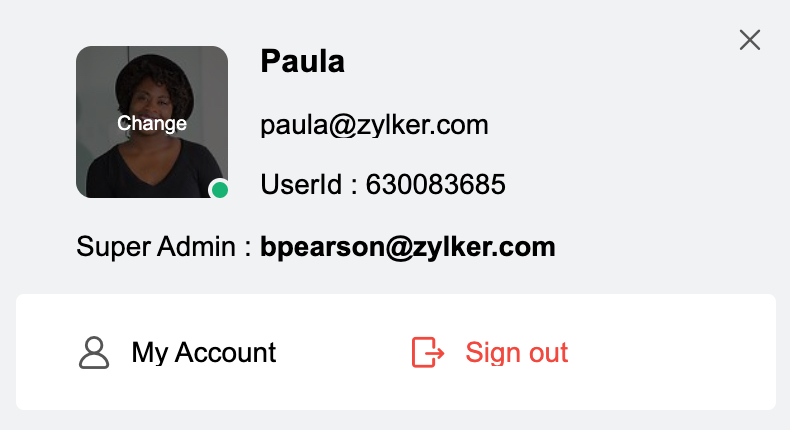This screenshot has height=430, width=790.
Task: Select the name Paula
Action: click(302, 62)
